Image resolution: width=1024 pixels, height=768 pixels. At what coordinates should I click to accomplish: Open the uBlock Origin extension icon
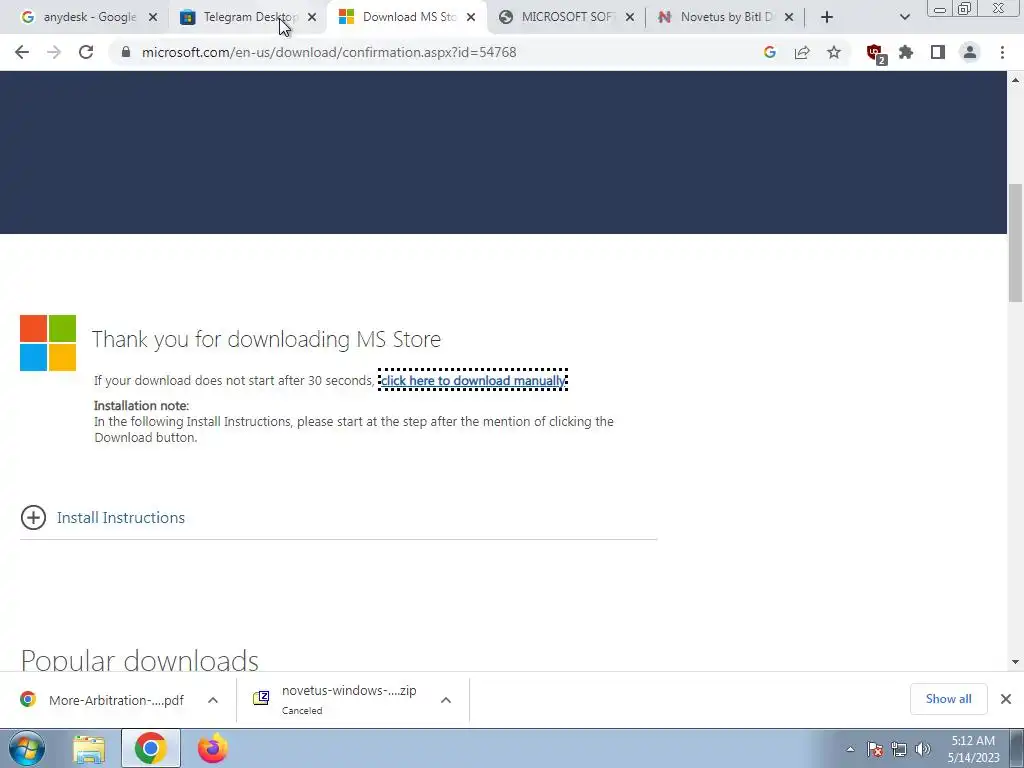coord(875,53)
